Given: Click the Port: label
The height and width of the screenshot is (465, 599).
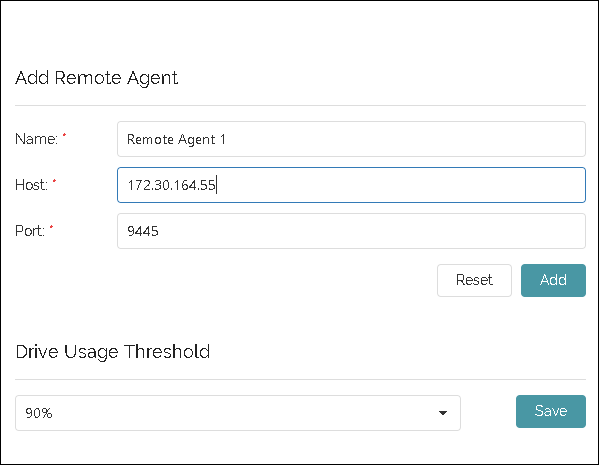Looking at the screenshot, I should (x=30, y=231).
